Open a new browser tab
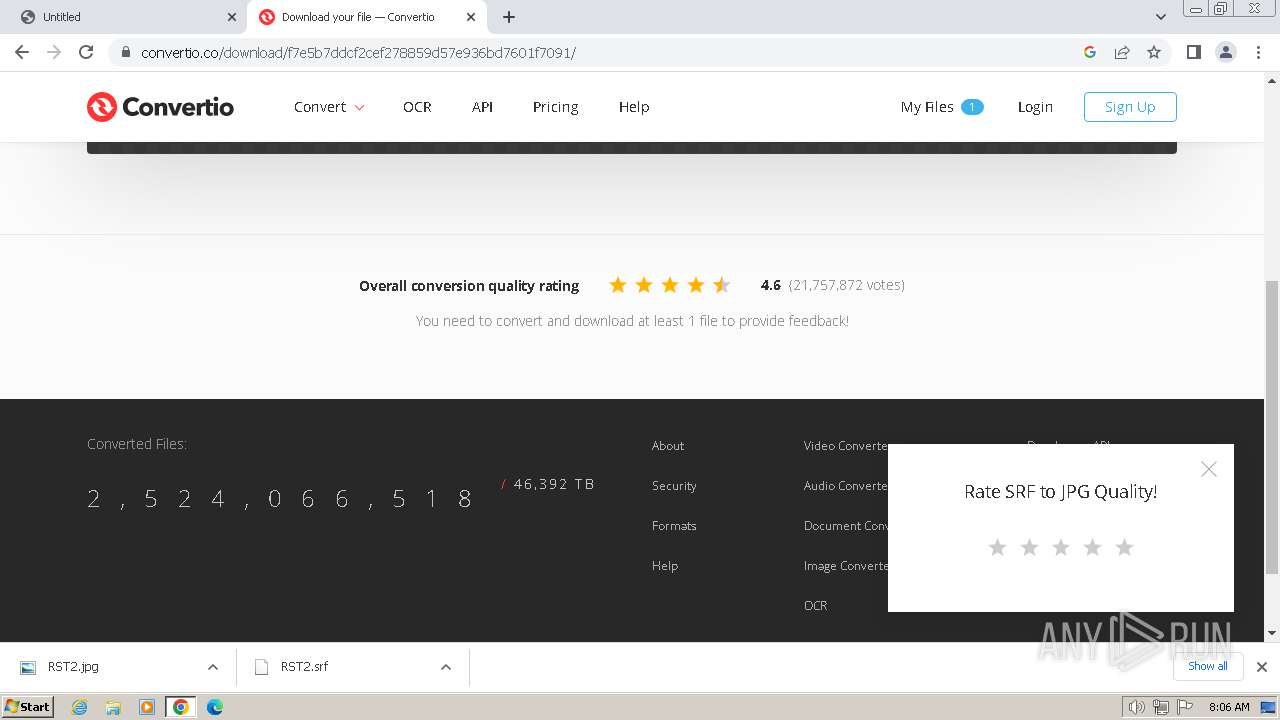1280x720 pixels. (x=509, y=17)
